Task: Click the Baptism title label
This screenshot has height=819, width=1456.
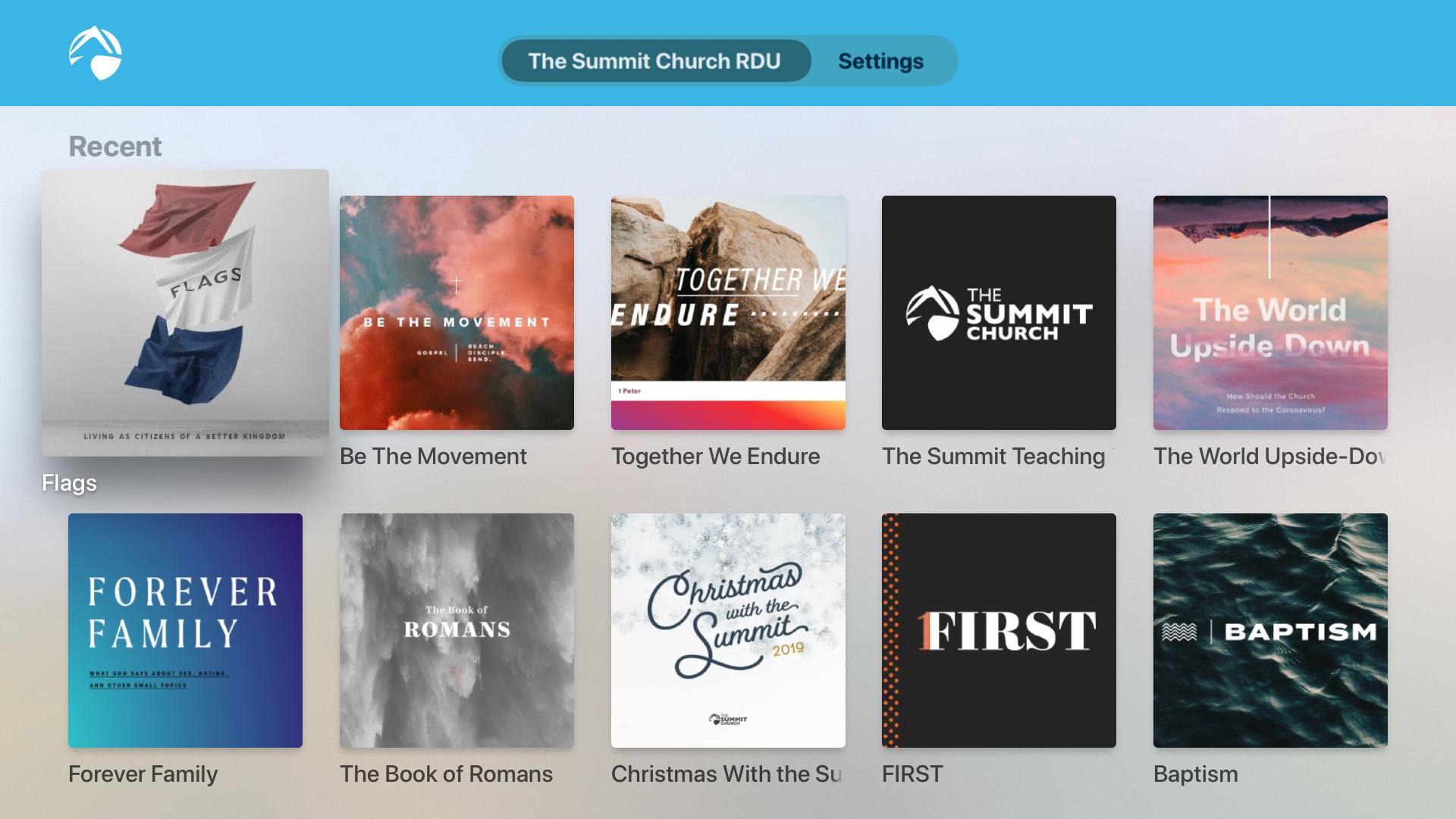Action: click(1195, 774)
